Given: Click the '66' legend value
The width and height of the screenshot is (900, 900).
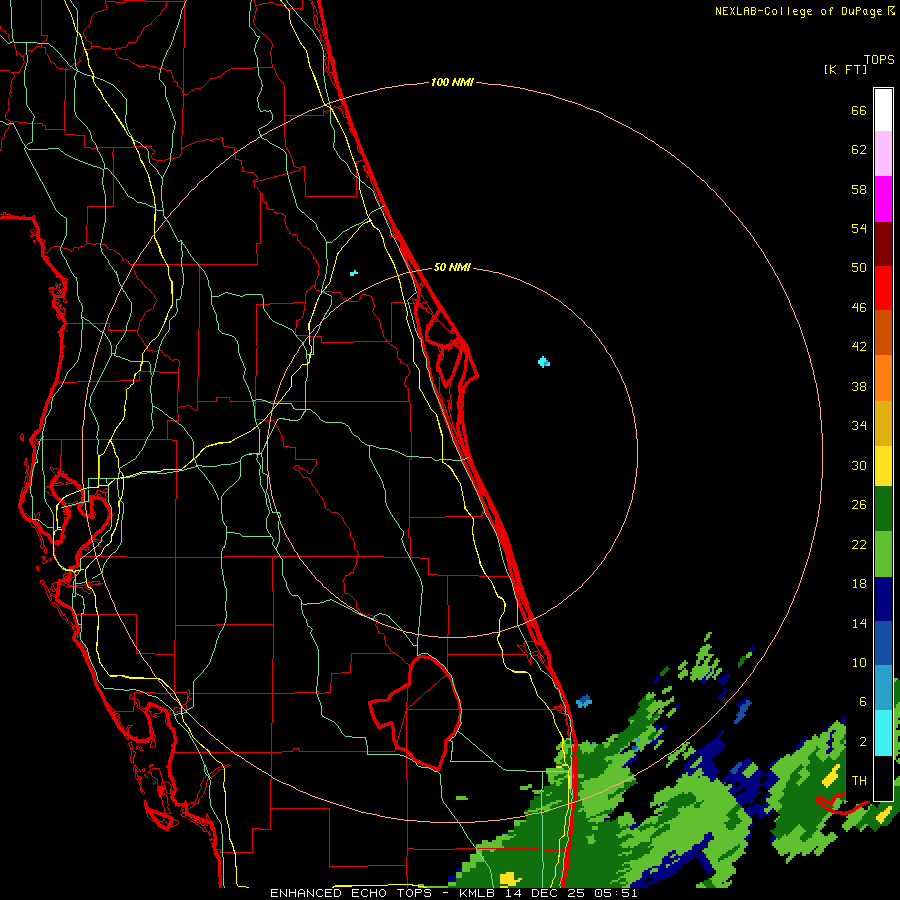Looking at the screenshot, I should tap(859, 110).
